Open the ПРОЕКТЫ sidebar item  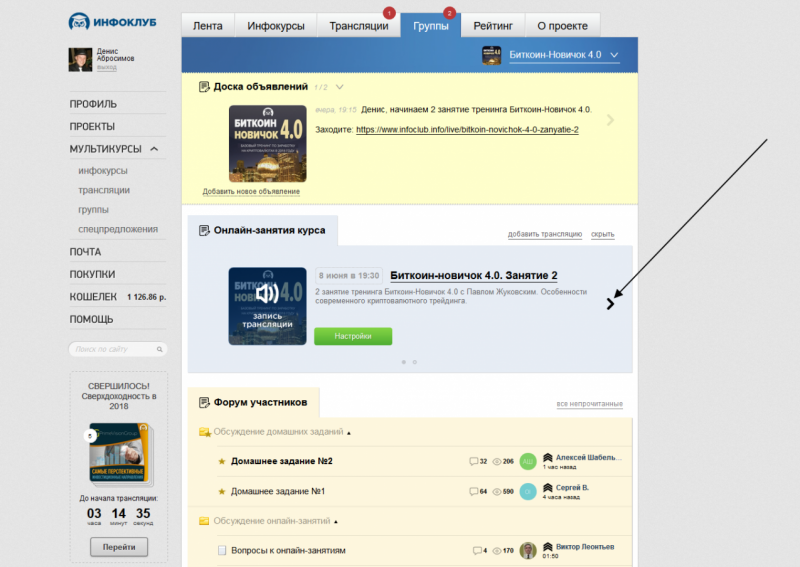coord(92,127)
